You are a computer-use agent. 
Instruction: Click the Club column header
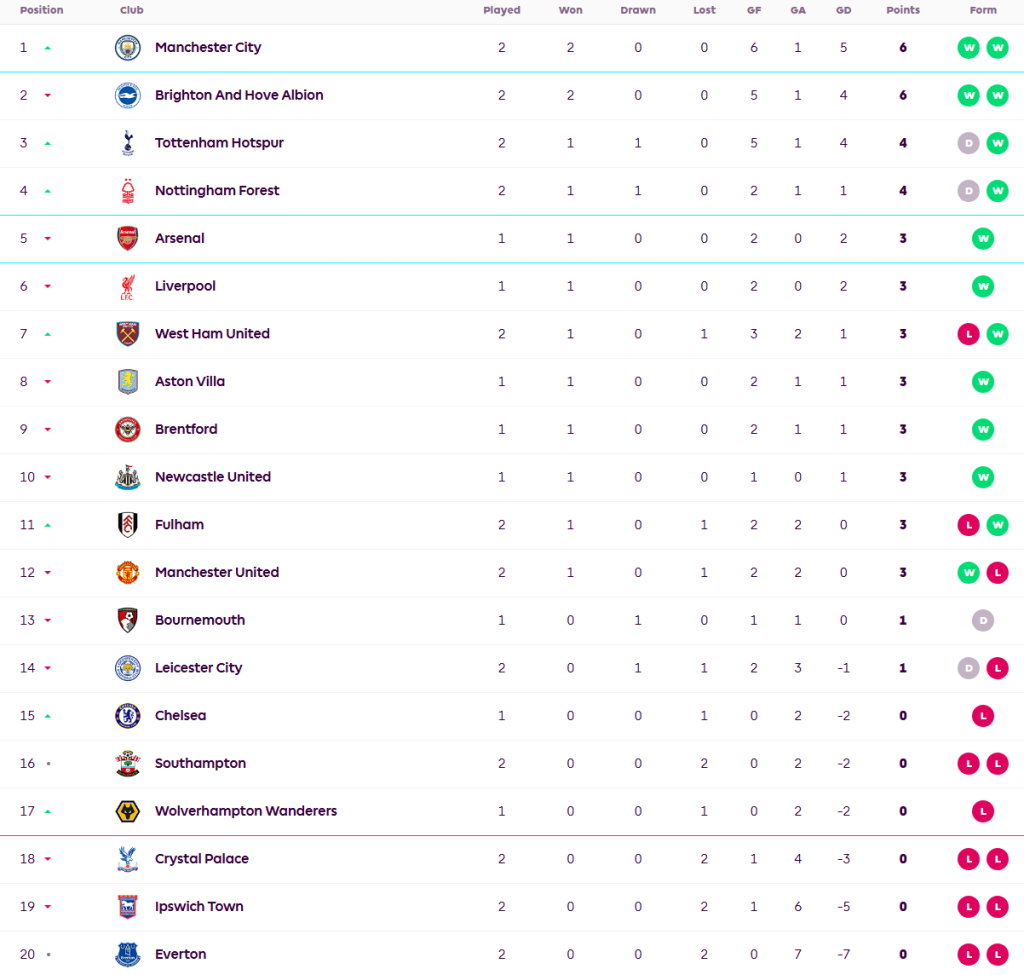[x=131, y=10]
